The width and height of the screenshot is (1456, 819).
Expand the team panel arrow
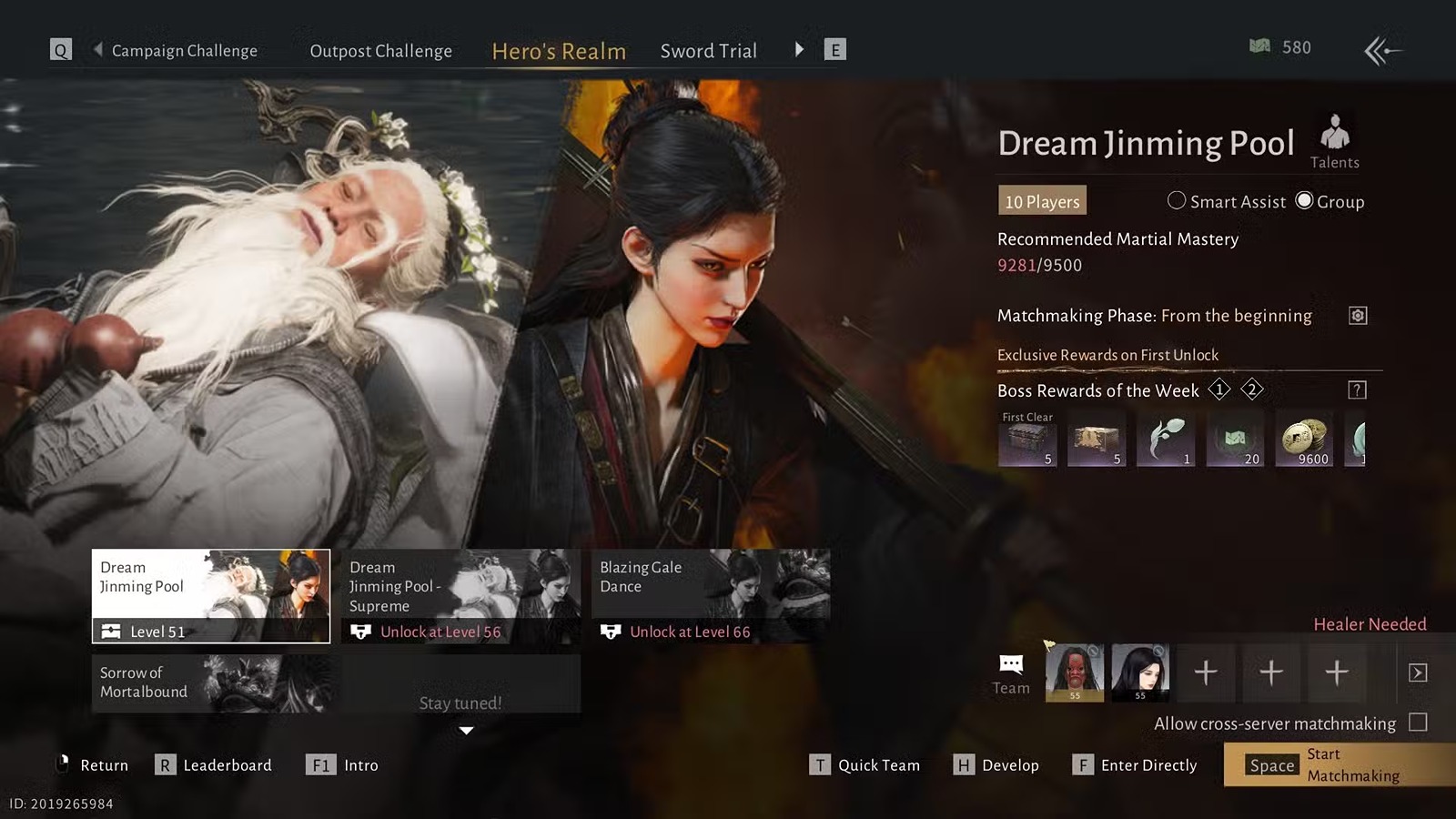[x=1417, y=673]
